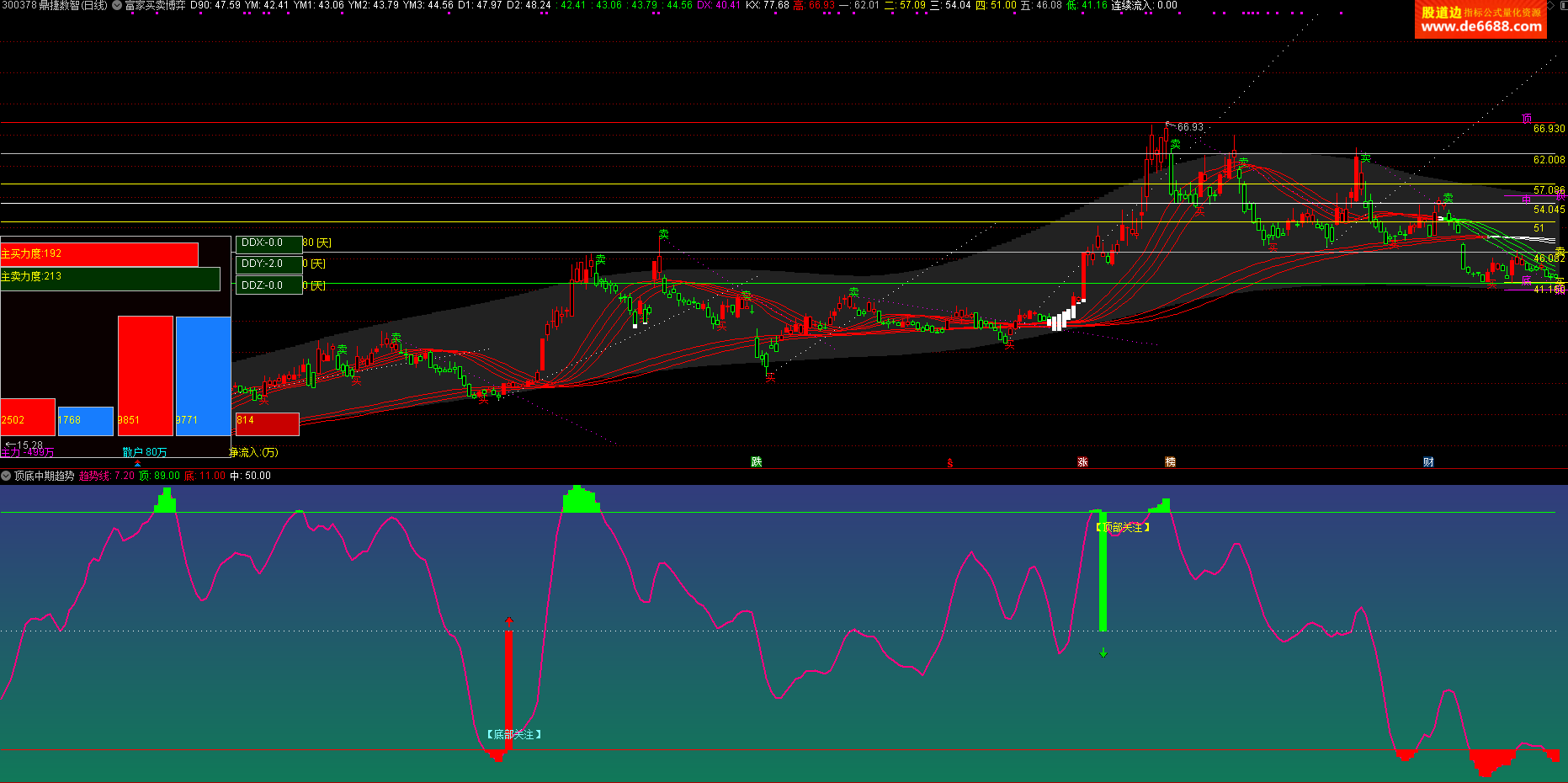
Task: Select the DDY:-2.0 indicator box
Action: point(268,264)
